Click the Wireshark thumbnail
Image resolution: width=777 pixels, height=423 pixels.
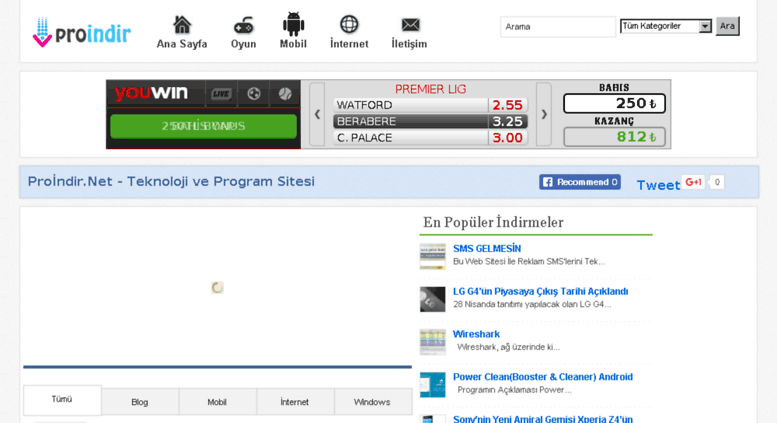433,342
